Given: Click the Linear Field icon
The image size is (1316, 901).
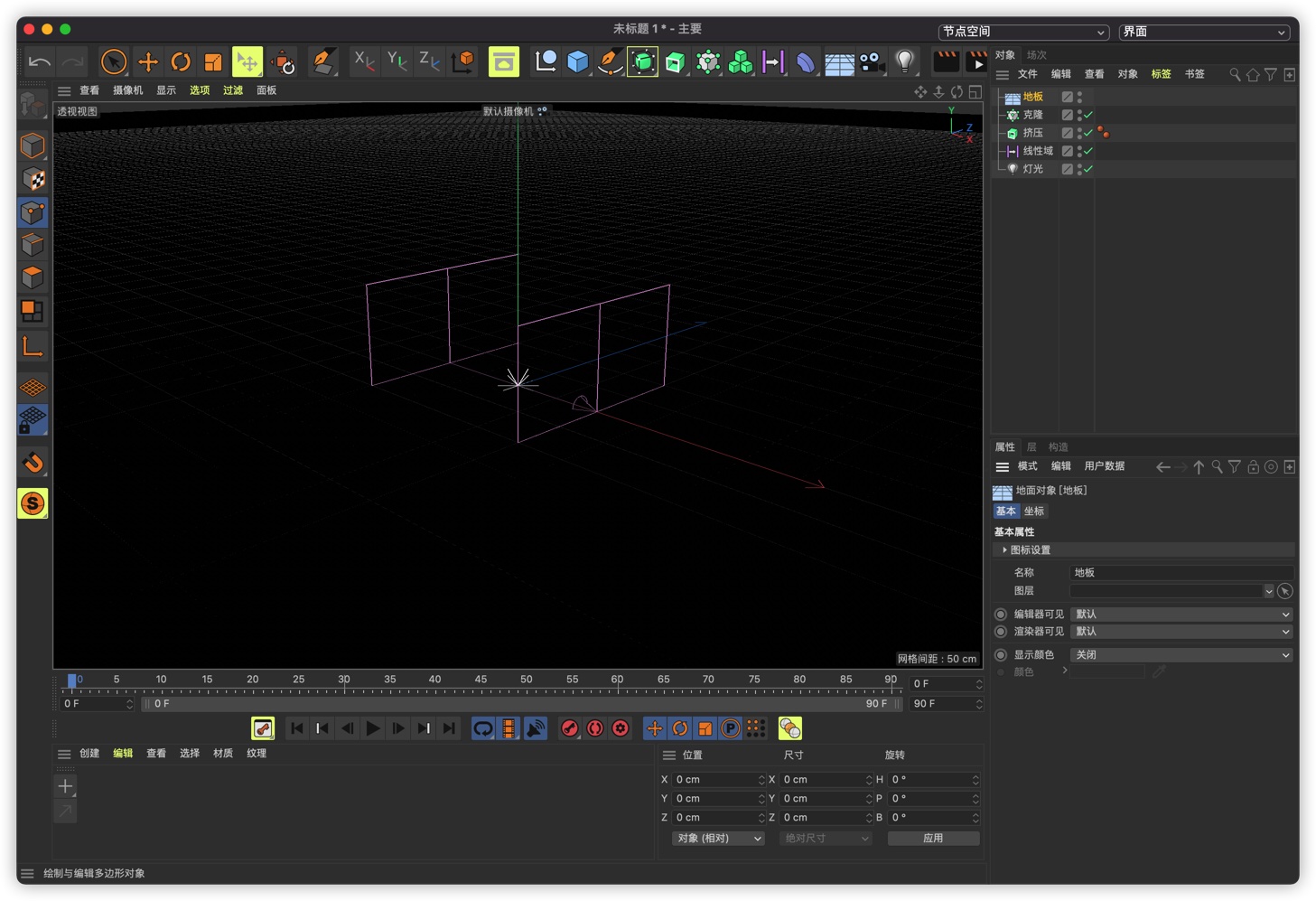Looking at the screenshot, I should click(773, 61).
